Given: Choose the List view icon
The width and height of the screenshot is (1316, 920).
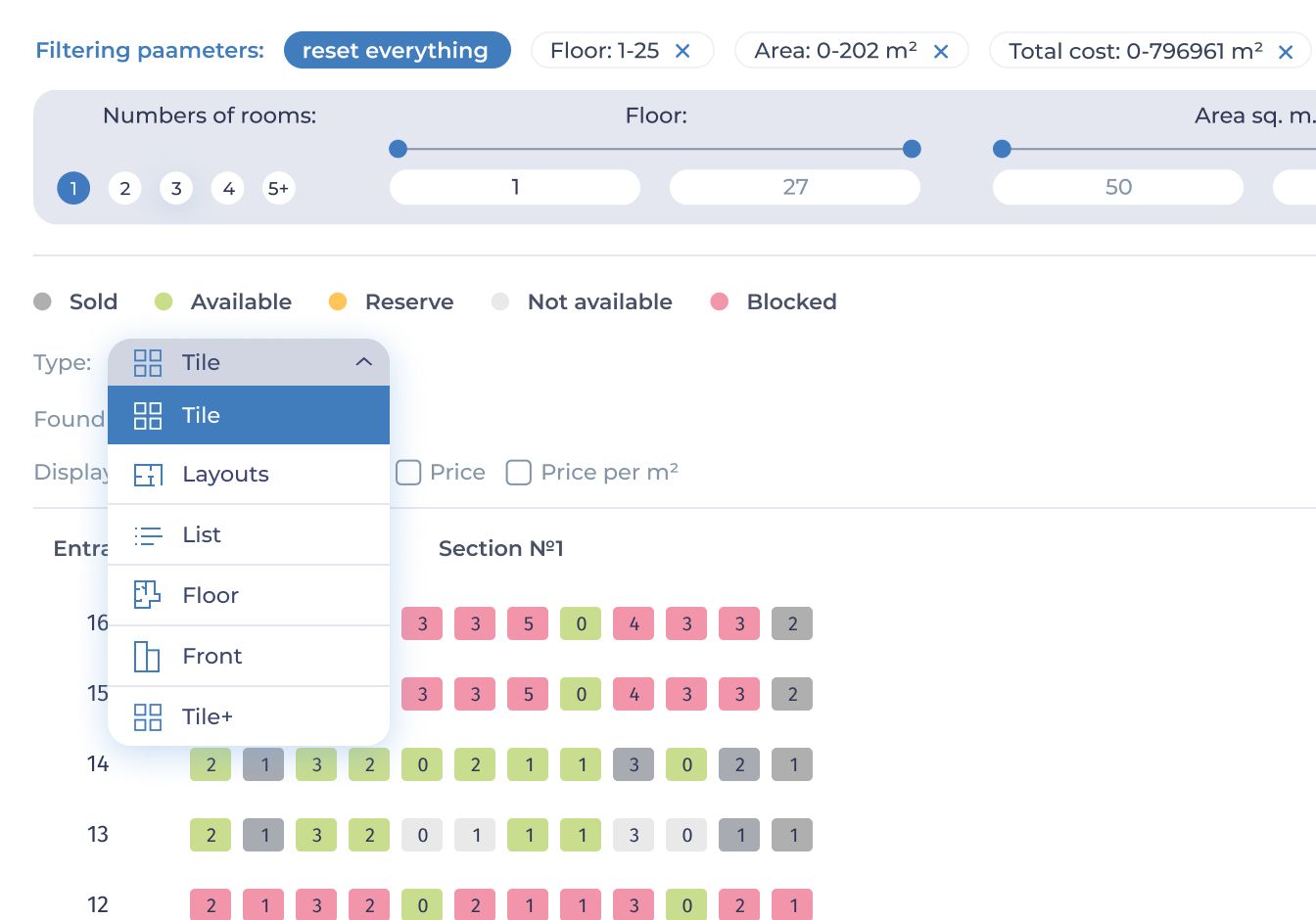Looking at the screenshot, I should pos(148,535).
